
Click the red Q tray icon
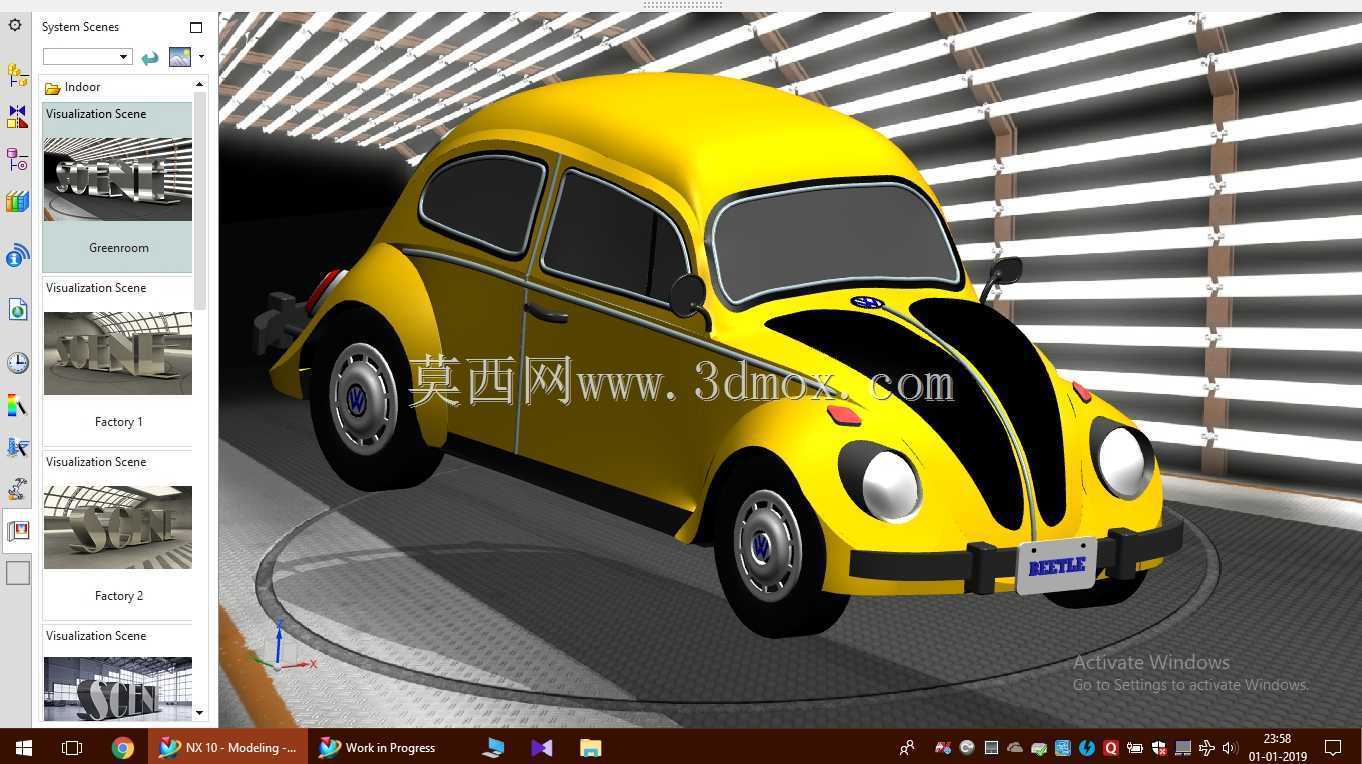[x=1110, y=747]
